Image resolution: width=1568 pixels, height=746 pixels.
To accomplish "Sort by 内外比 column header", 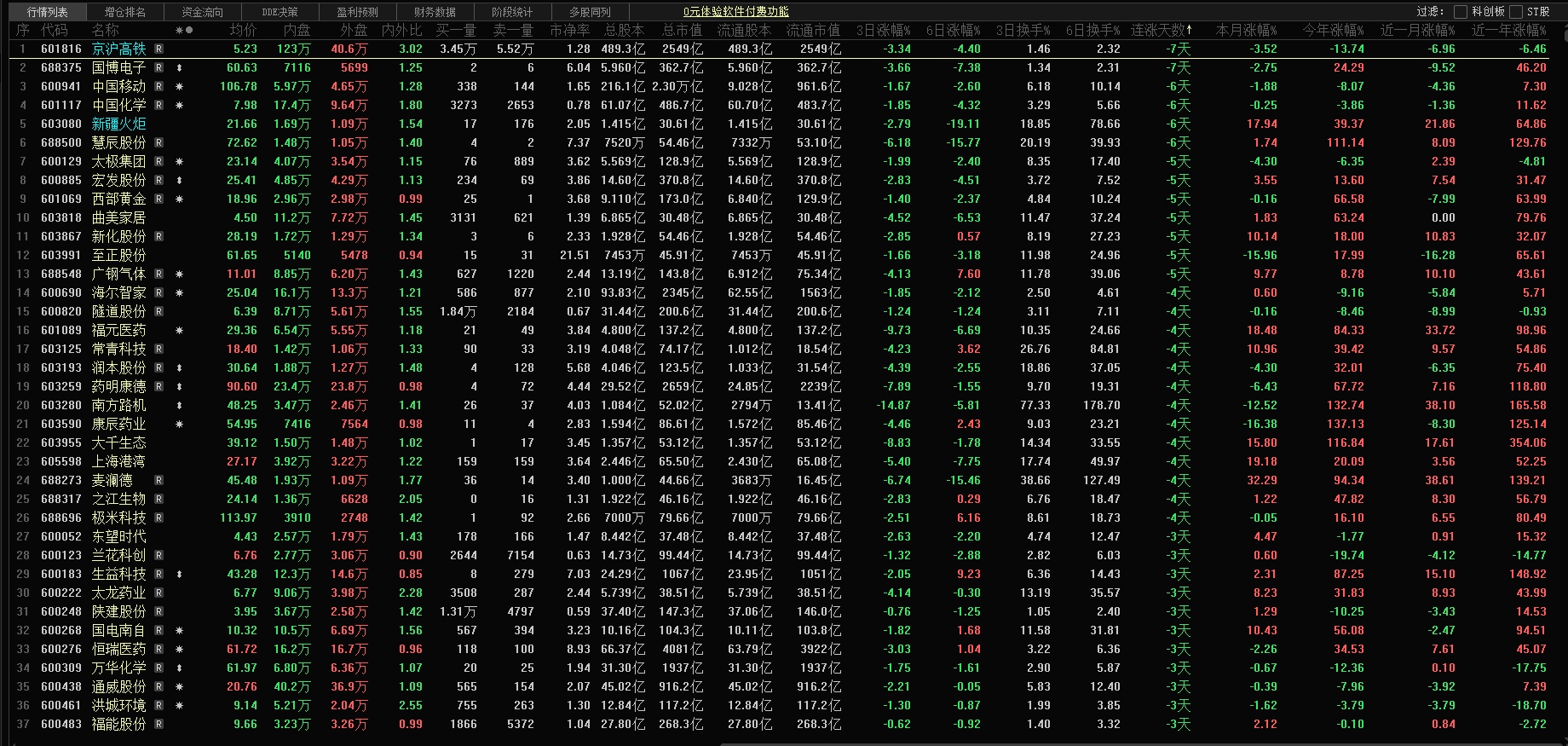I will (401, 30).
